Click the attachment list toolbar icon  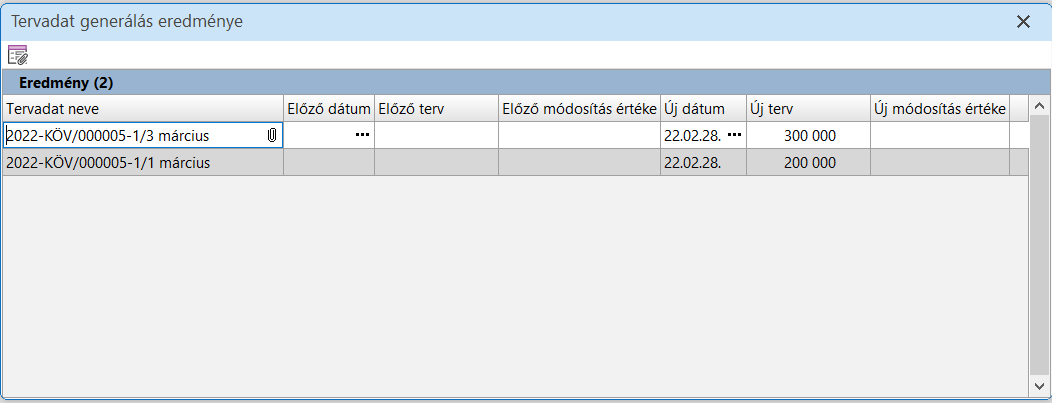[x=18, y=55]
